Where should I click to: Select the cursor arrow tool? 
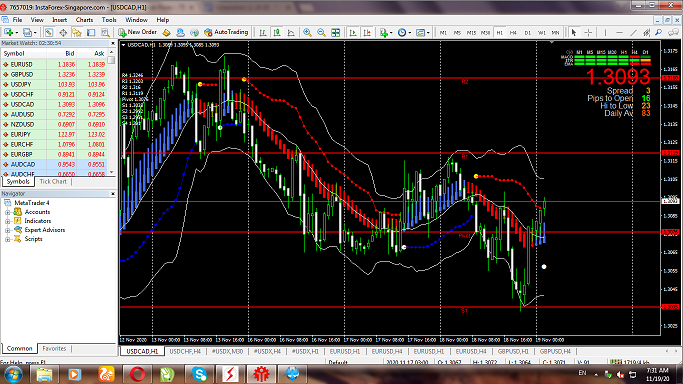(574, 32)
